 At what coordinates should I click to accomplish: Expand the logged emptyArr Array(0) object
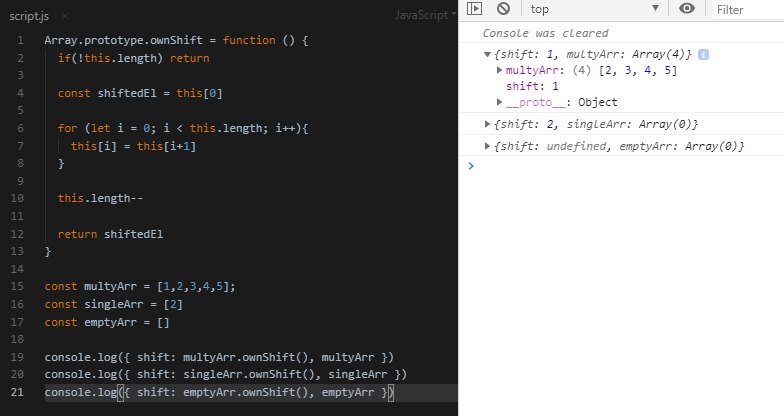(488, 146)
